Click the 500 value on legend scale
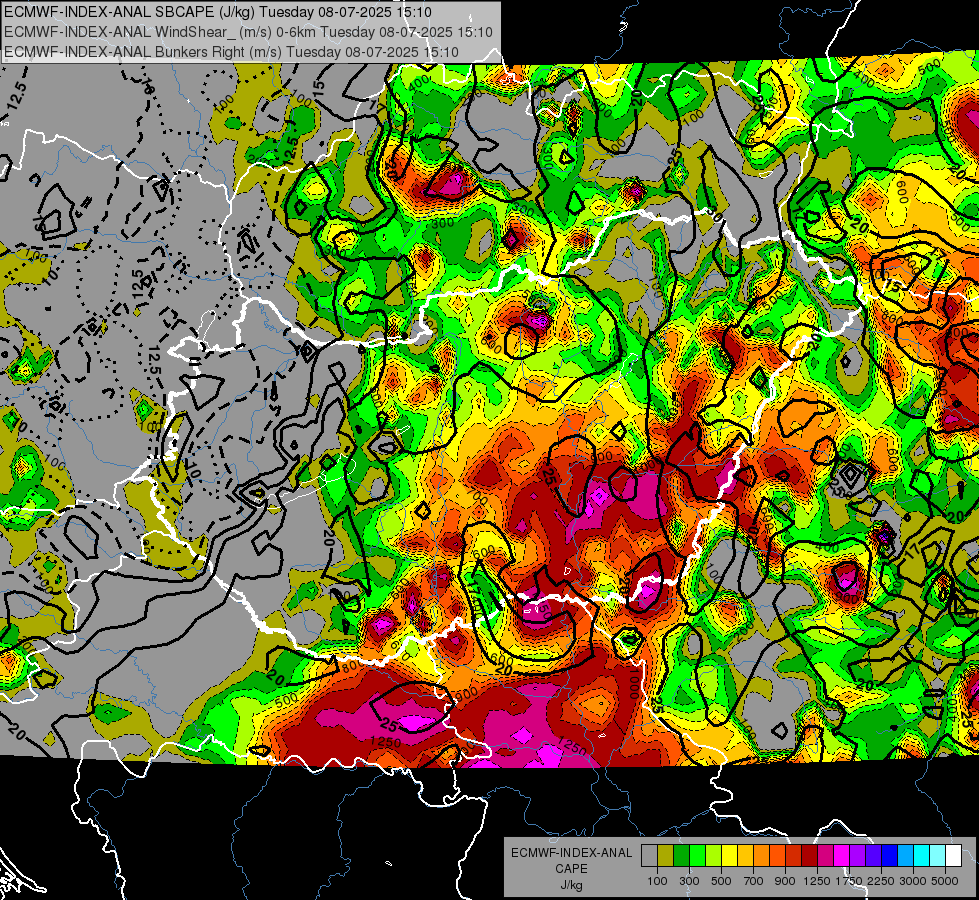 coord(721,881)
